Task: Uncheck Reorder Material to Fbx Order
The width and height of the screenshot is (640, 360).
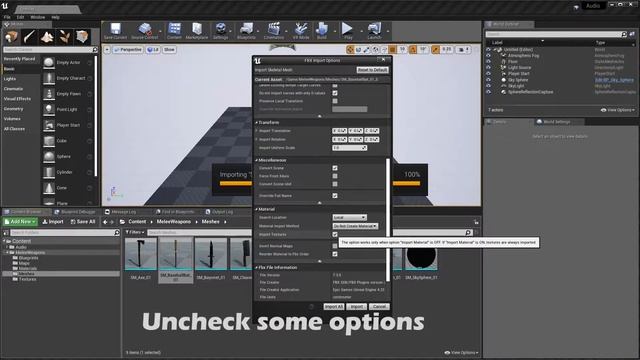Action: tap(335, 254)
